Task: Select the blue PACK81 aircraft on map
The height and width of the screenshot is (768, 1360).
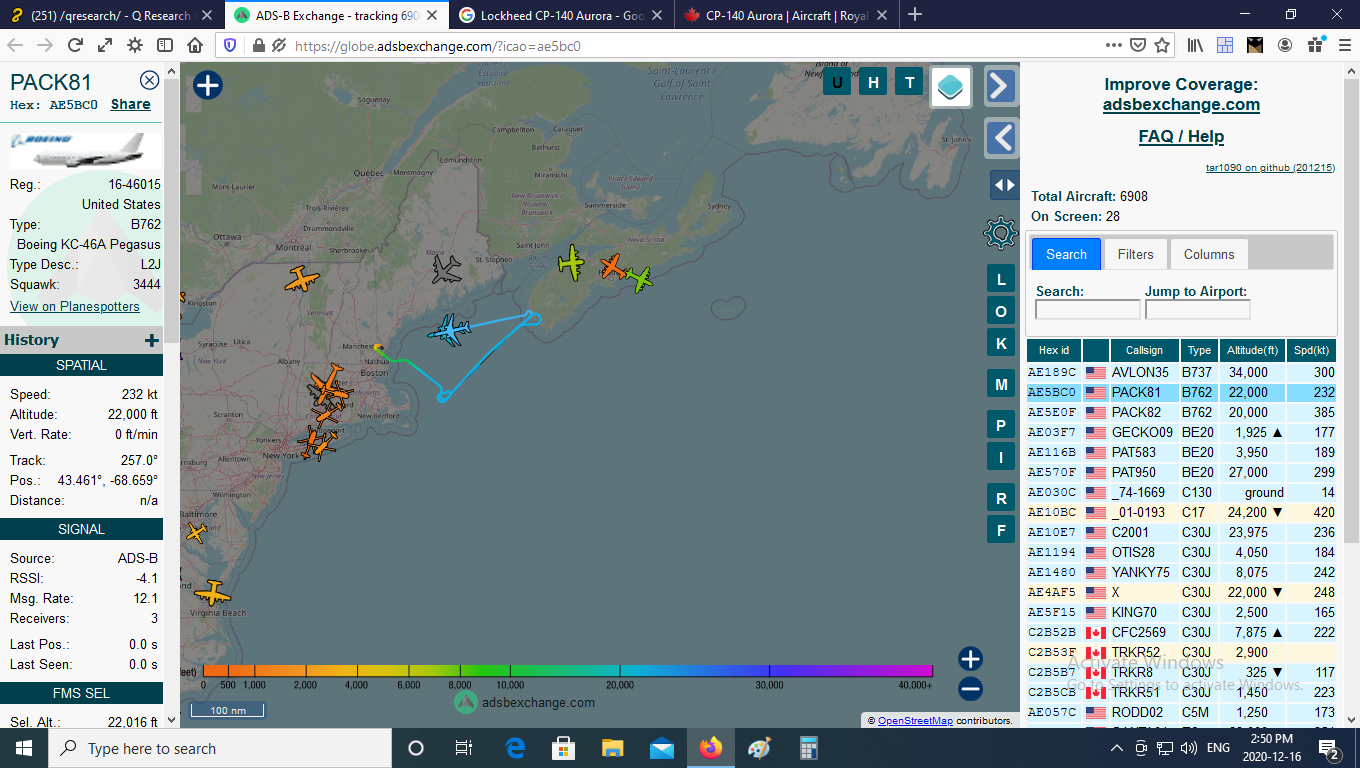Action: tap(450, 330)
